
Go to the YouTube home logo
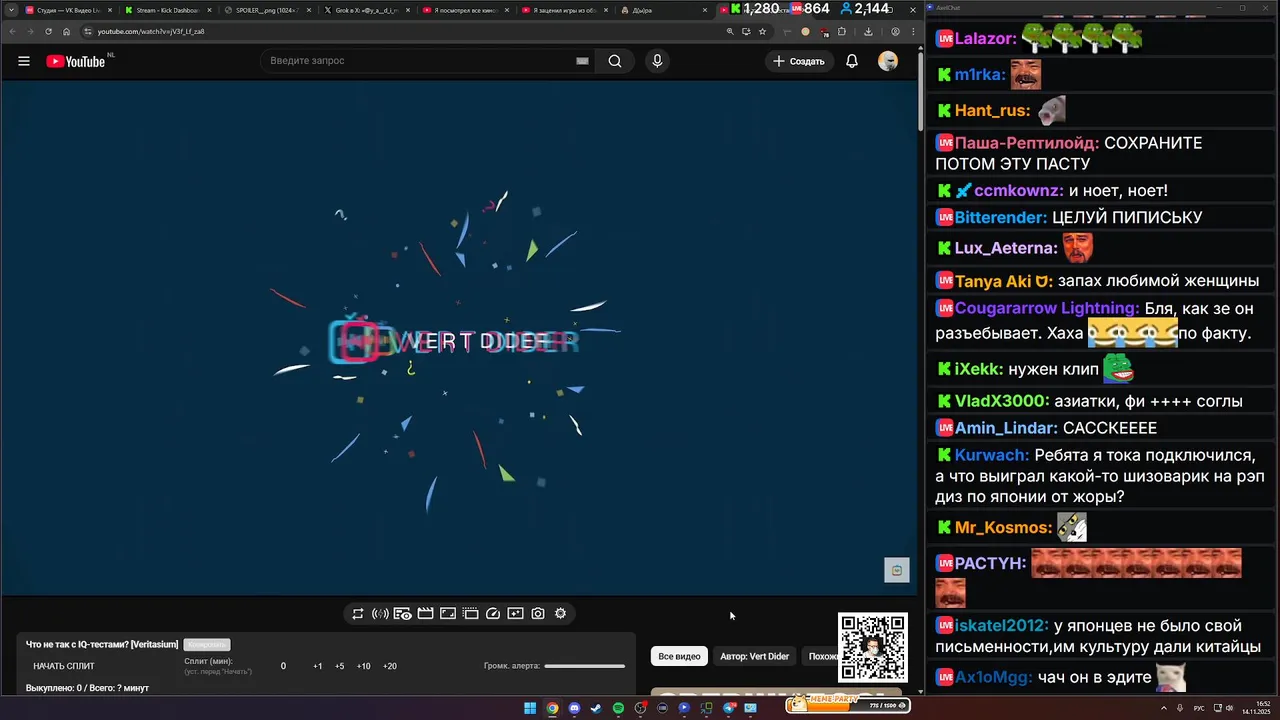76,61
